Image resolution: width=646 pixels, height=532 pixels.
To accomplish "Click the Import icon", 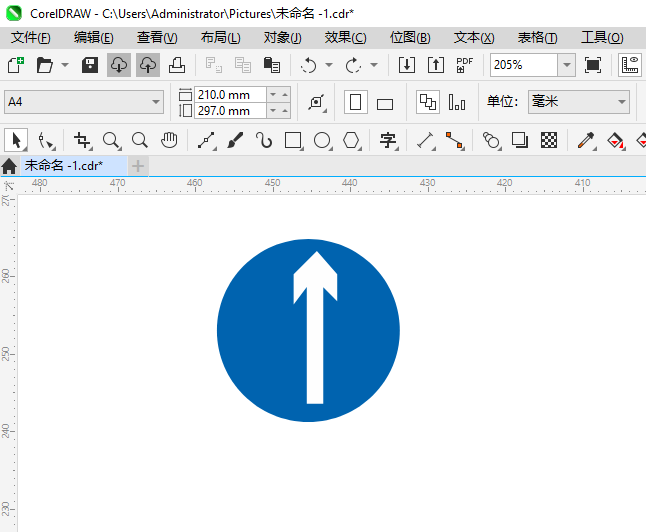I will (407, 65).
